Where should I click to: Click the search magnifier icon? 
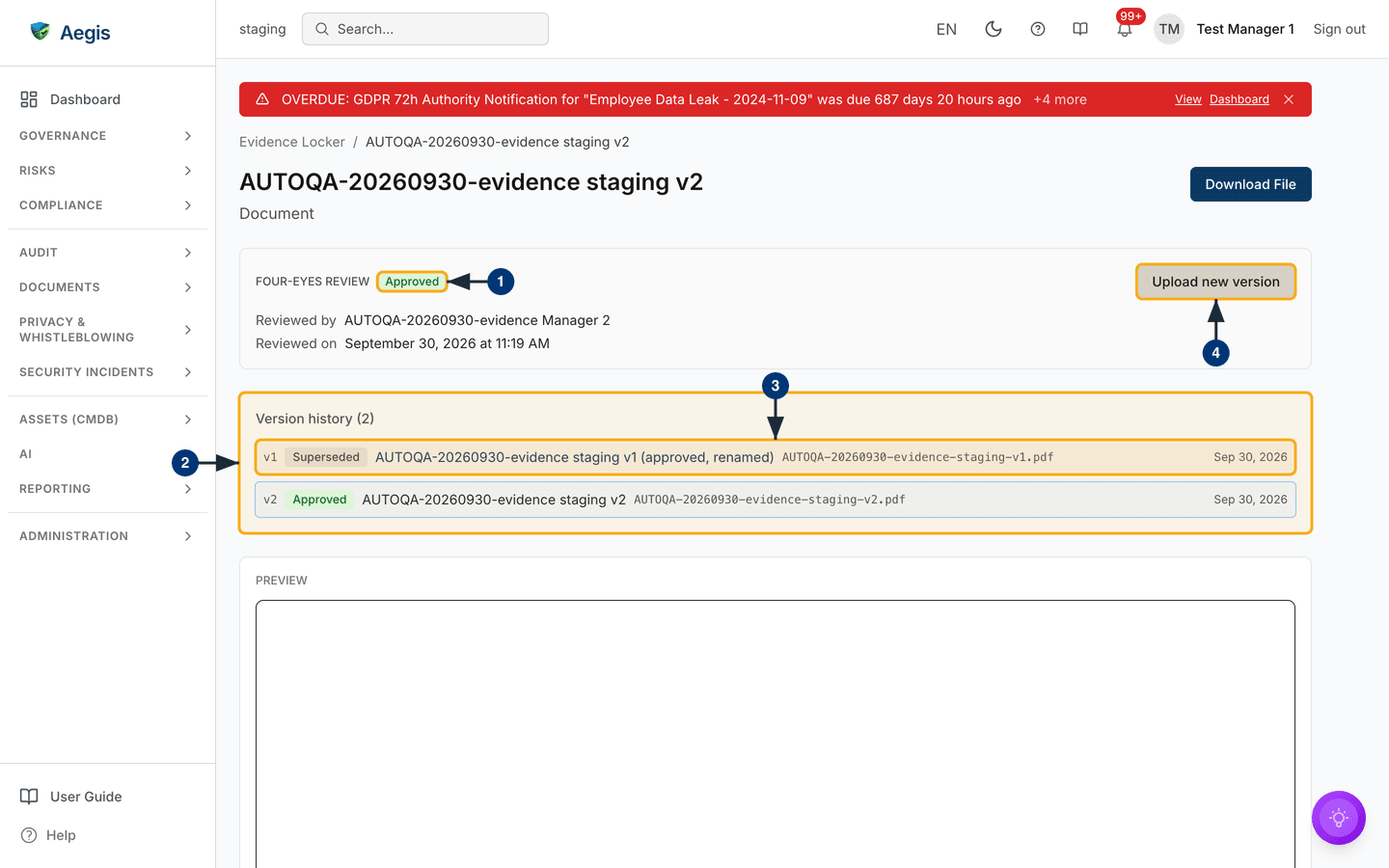pyautogui.click(x=322, y=29)
